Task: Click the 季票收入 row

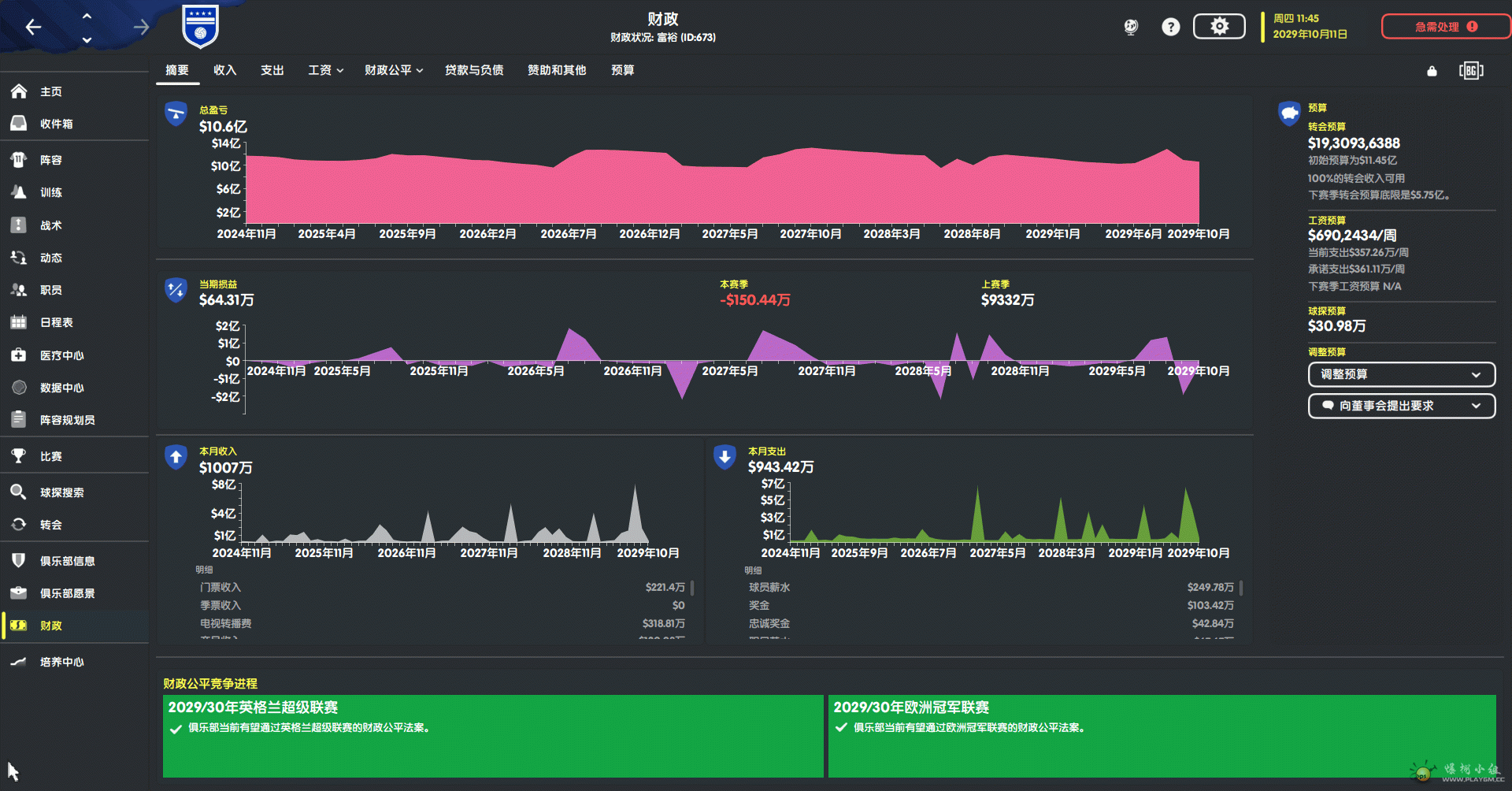Action: tap(442, 606)
